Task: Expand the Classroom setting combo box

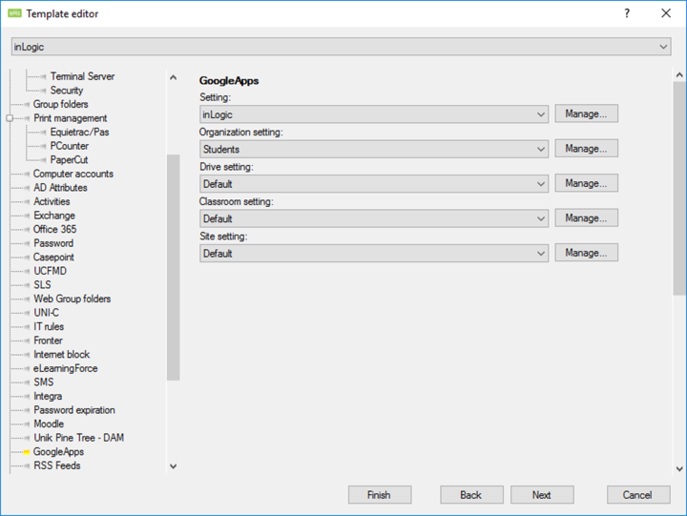Action: 541,218
